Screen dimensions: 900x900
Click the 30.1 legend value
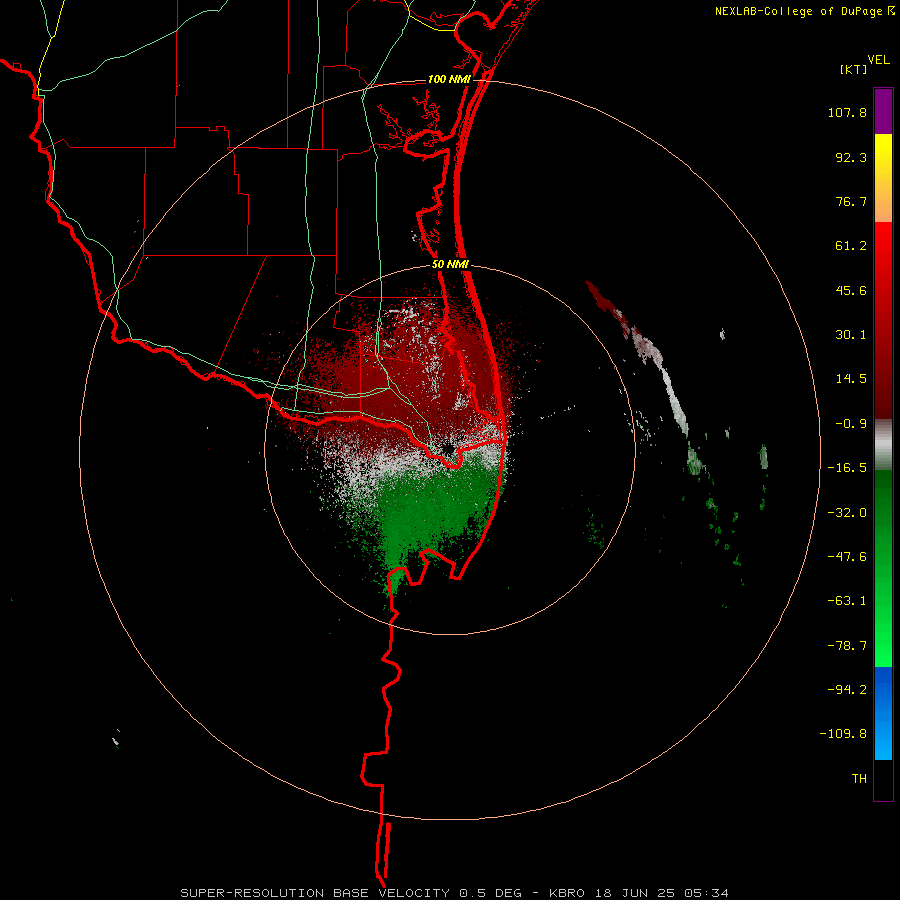(851, 335)
